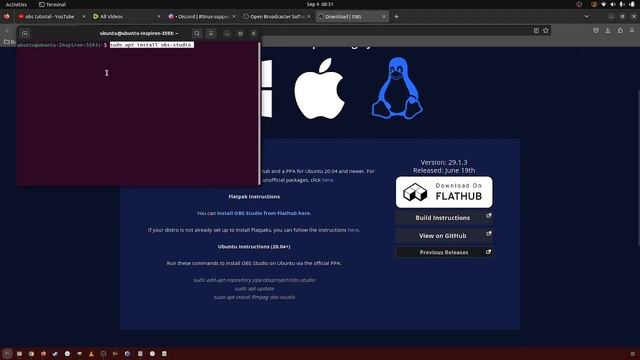This screenshot has width=640, height=360.
Task: Open the files icon in the dock
Action: click(x=19, y=353)
